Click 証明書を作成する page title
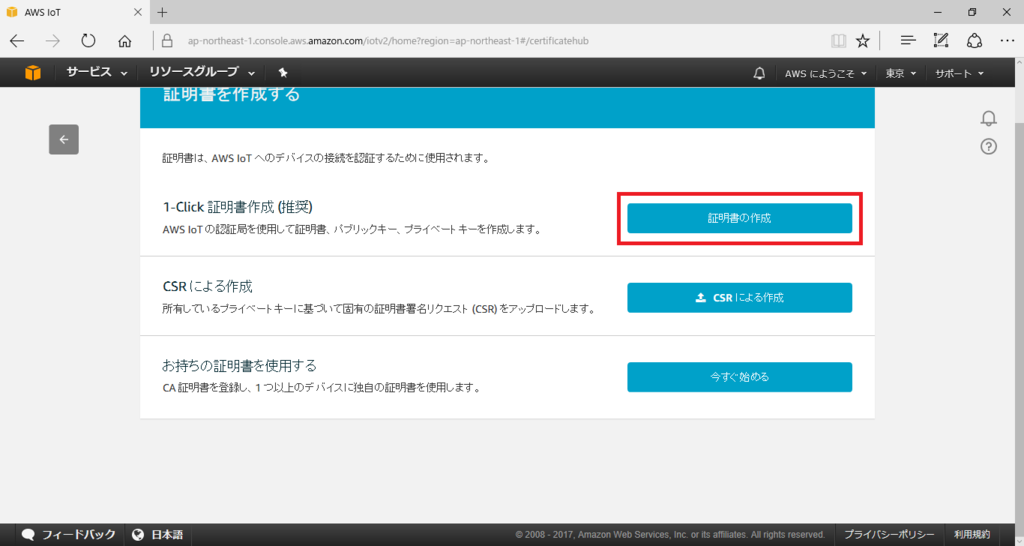The height and width of the screenshot is (546, 1024). click(x=232, y=94)
